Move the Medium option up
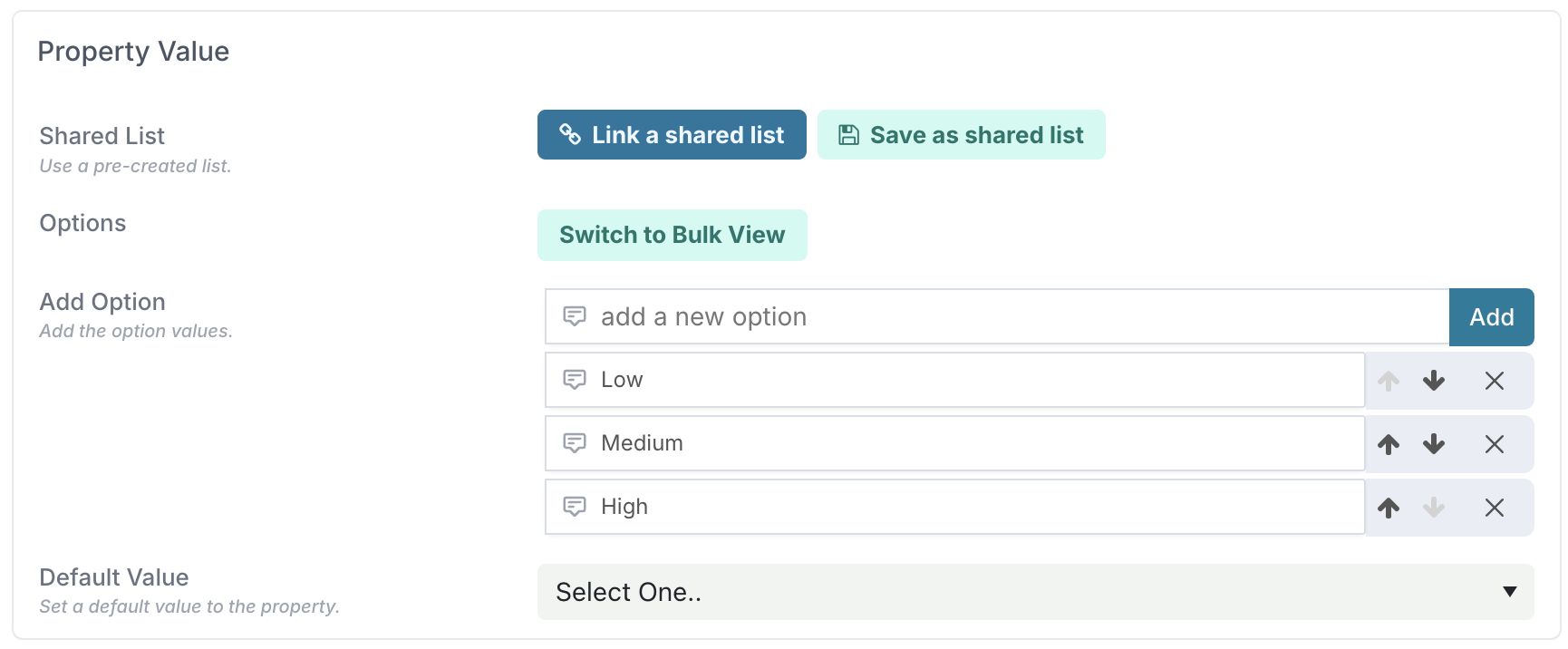The image size is (1568, 649). tap(1389, 444)
